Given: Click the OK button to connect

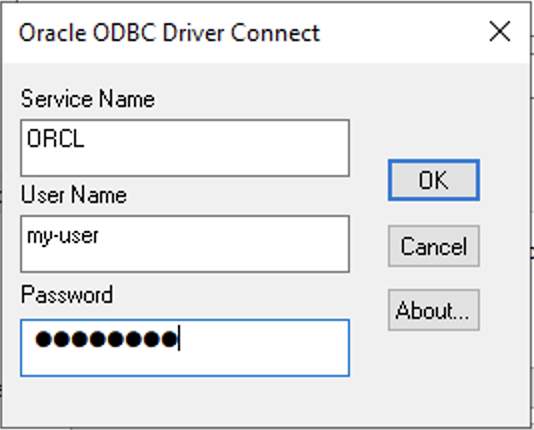Looking at the screenshot, I should click(x=434, y=180).
